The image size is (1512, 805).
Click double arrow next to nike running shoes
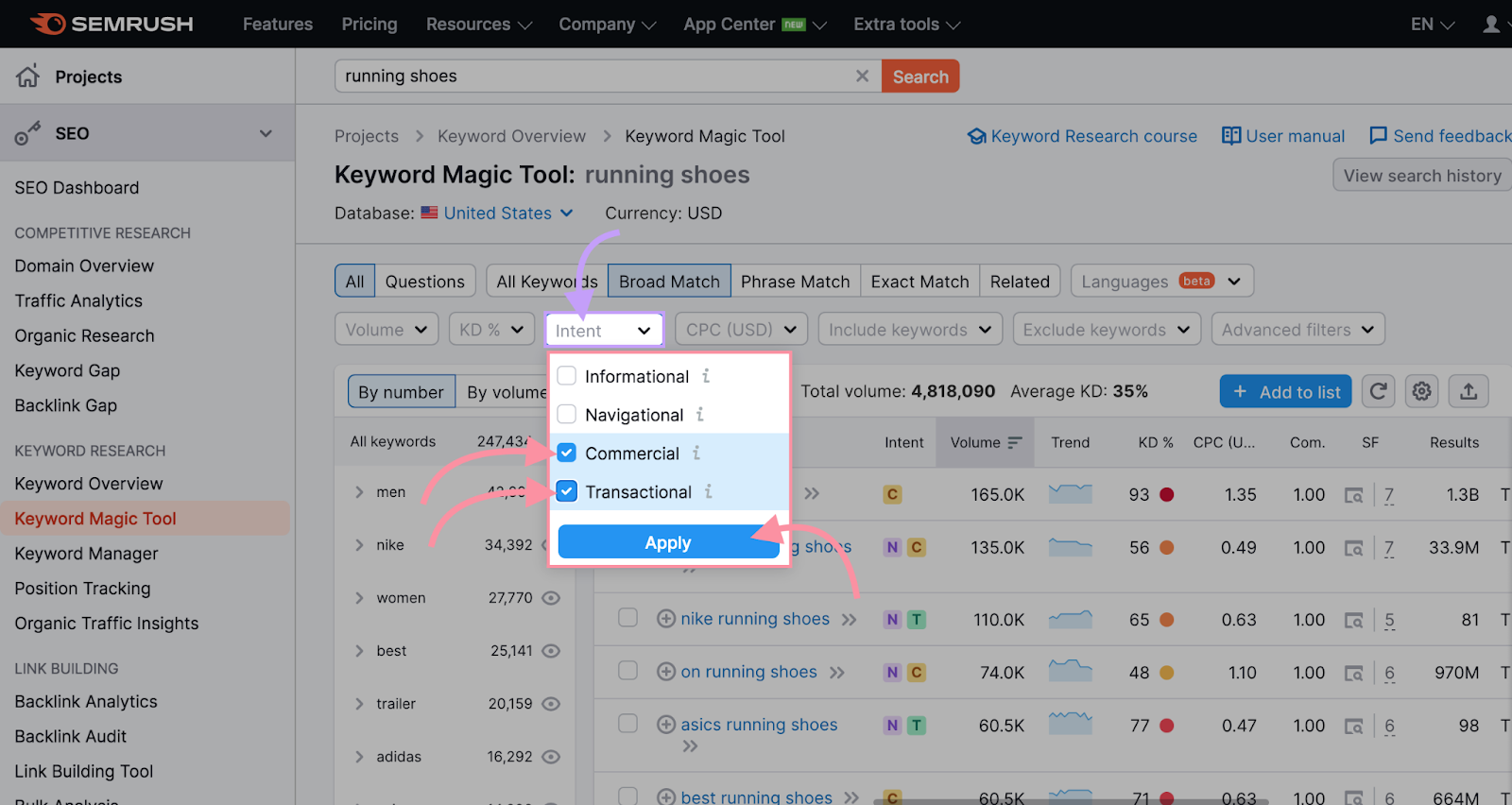click(x=849, y=620)
